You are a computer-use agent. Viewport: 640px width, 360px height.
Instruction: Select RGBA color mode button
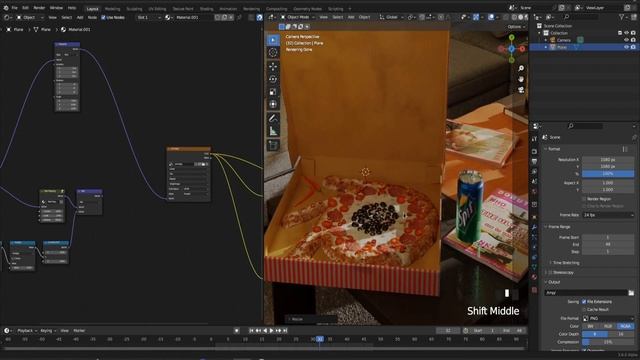(626, 326)
